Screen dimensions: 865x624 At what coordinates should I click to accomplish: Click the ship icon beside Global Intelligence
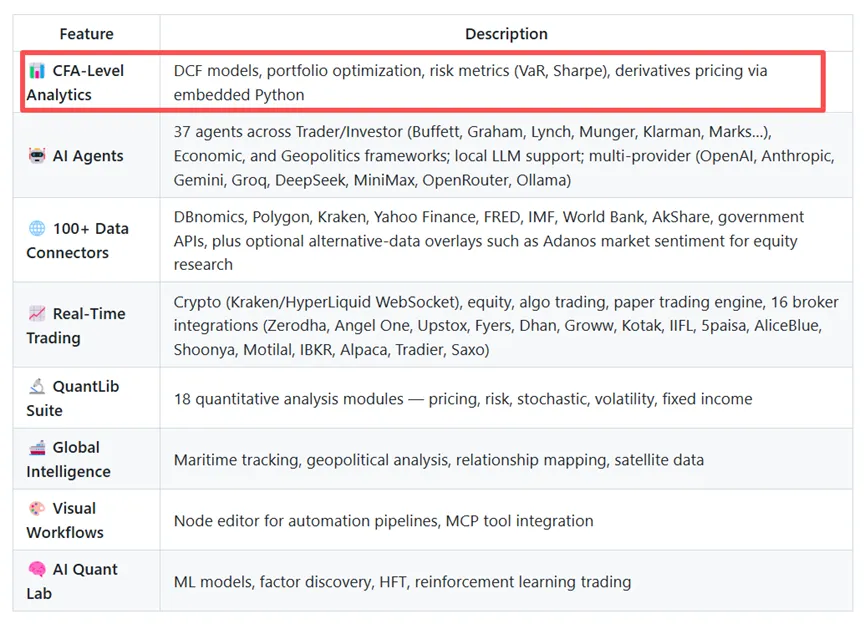[37, 448]
